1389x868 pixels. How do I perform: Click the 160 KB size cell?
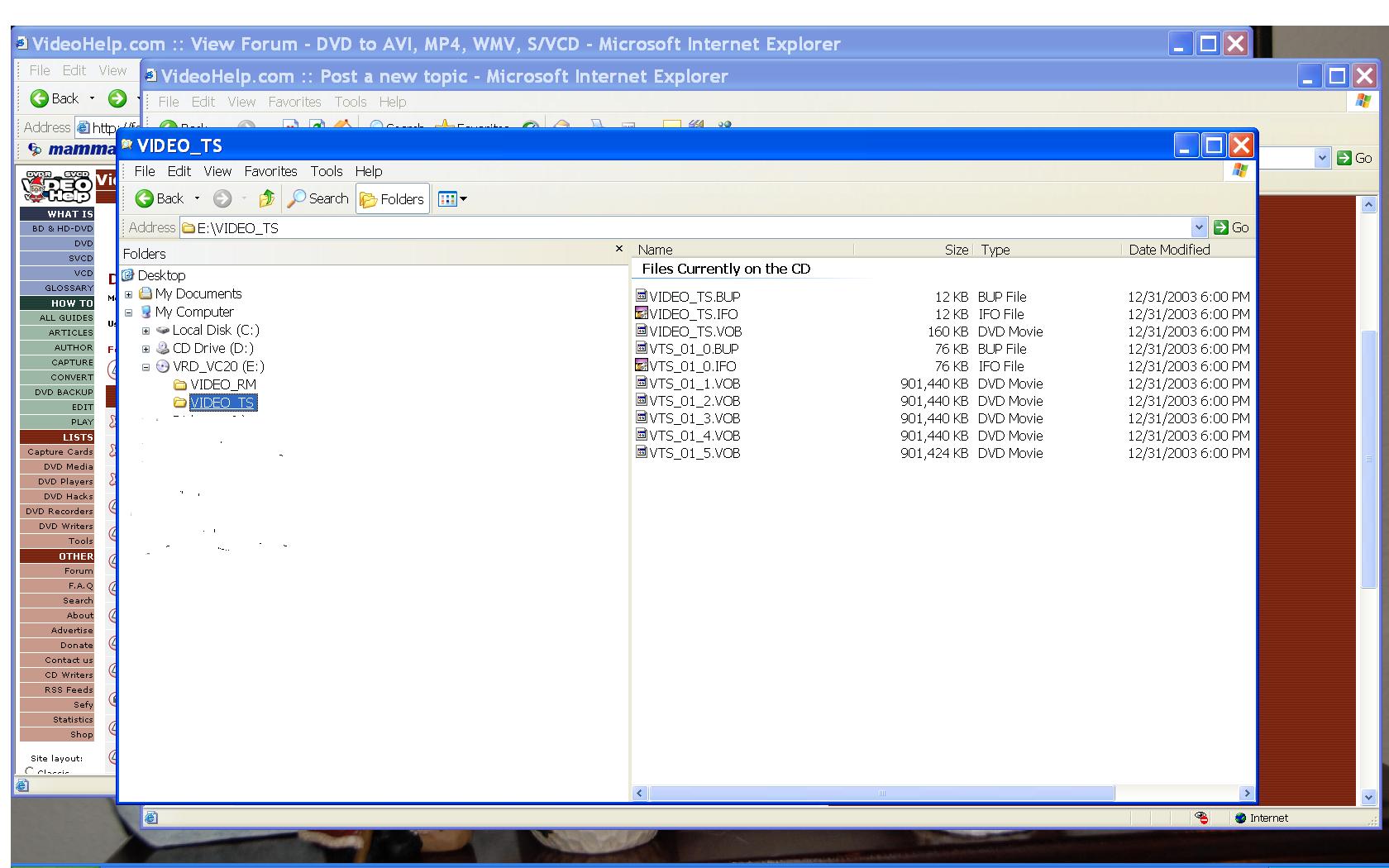(x=947, y=331)
